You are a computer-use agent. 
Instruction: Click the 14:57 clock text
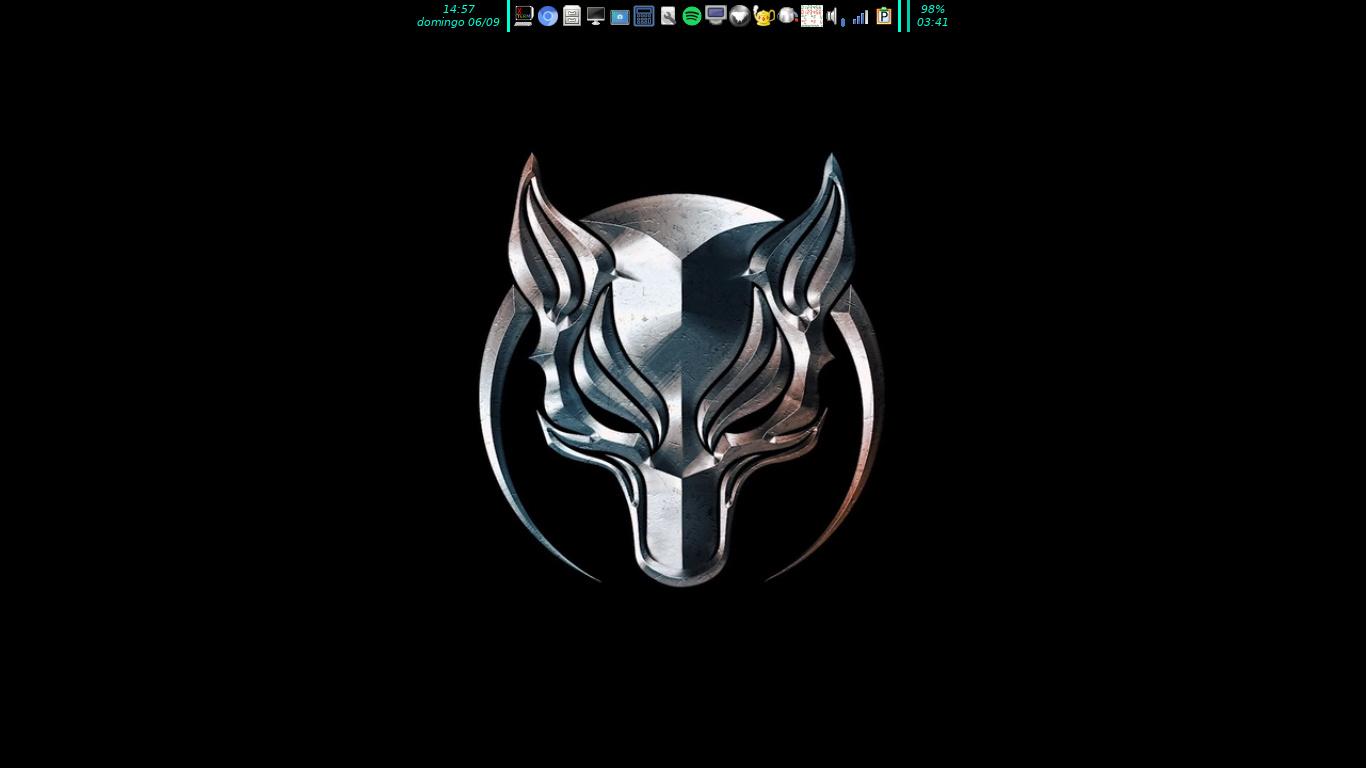pos(458,9)
